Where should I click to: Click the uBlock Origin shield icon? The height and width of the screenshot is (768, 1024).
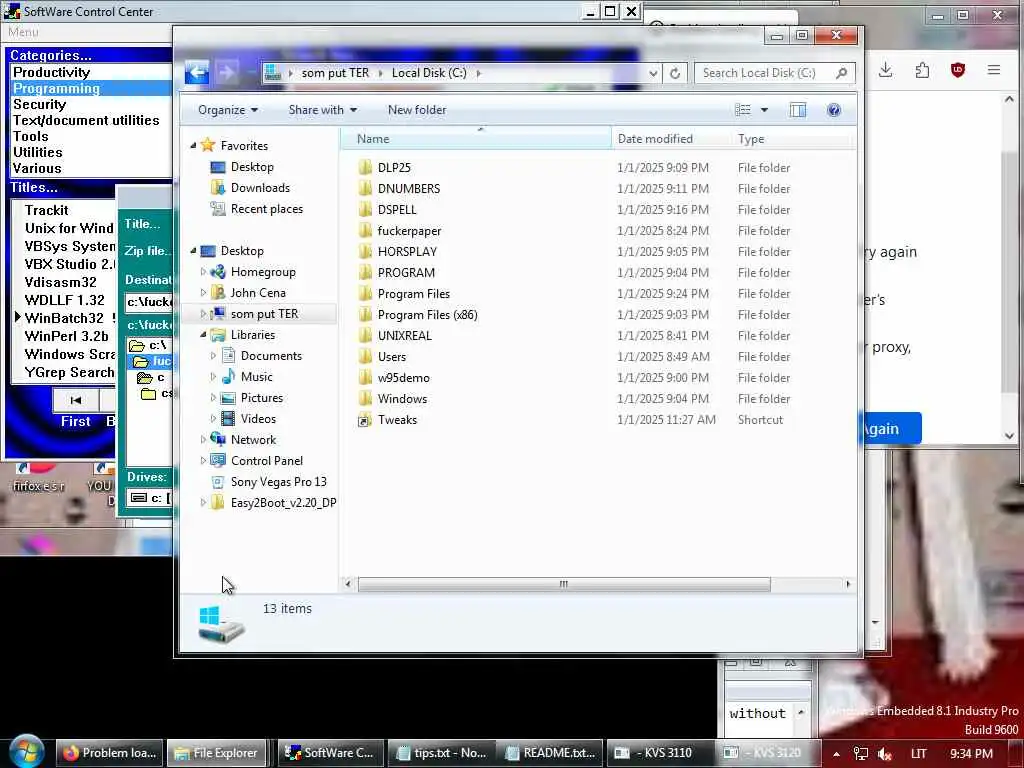tap(957, 70)
